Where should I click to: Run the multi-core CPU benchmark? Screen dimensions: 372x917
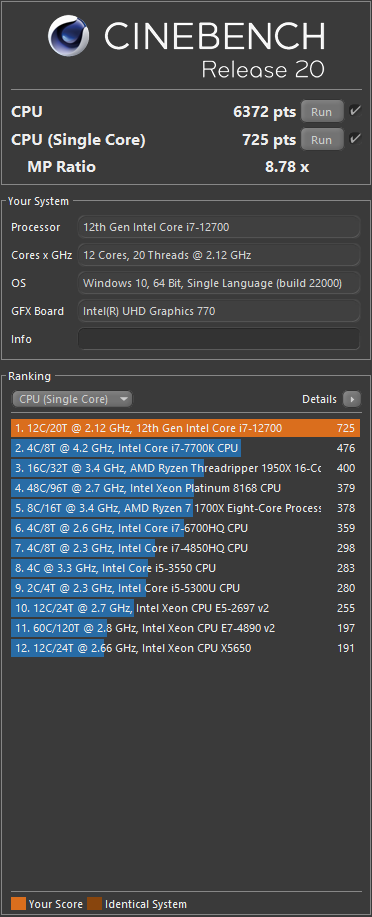pos(321,112)
